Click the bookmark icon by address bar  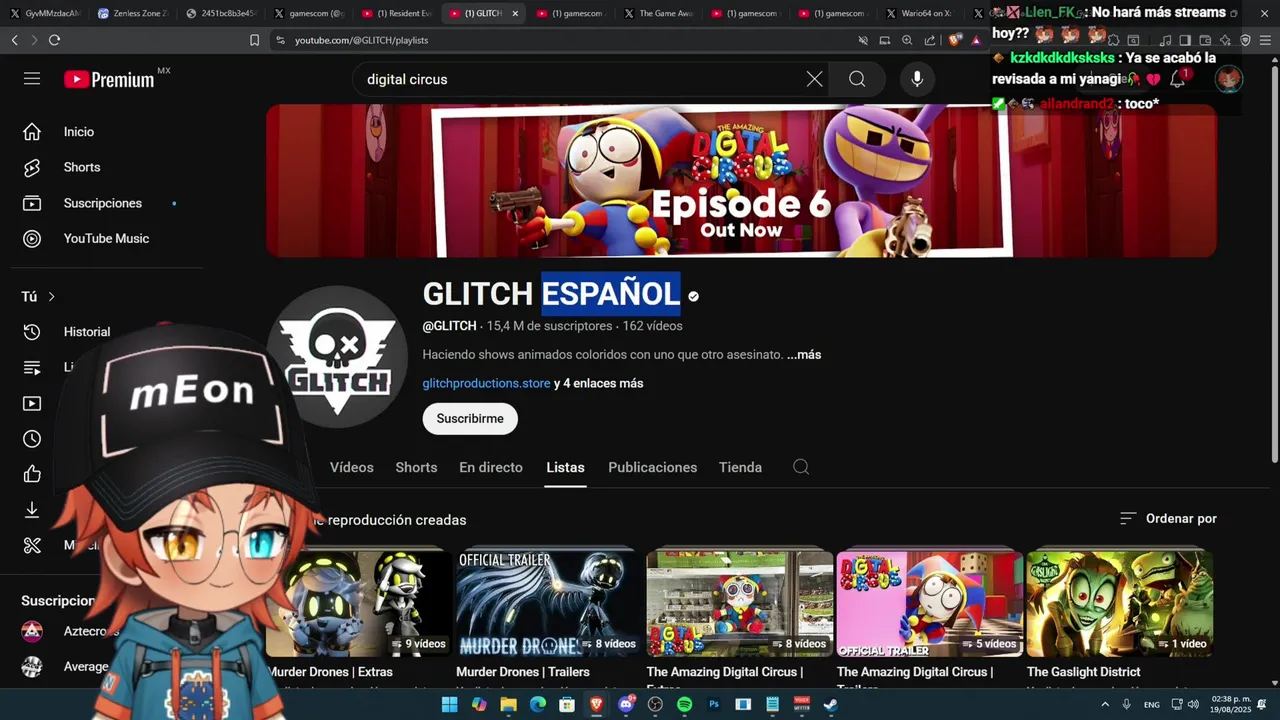click(x=254, y=40)
